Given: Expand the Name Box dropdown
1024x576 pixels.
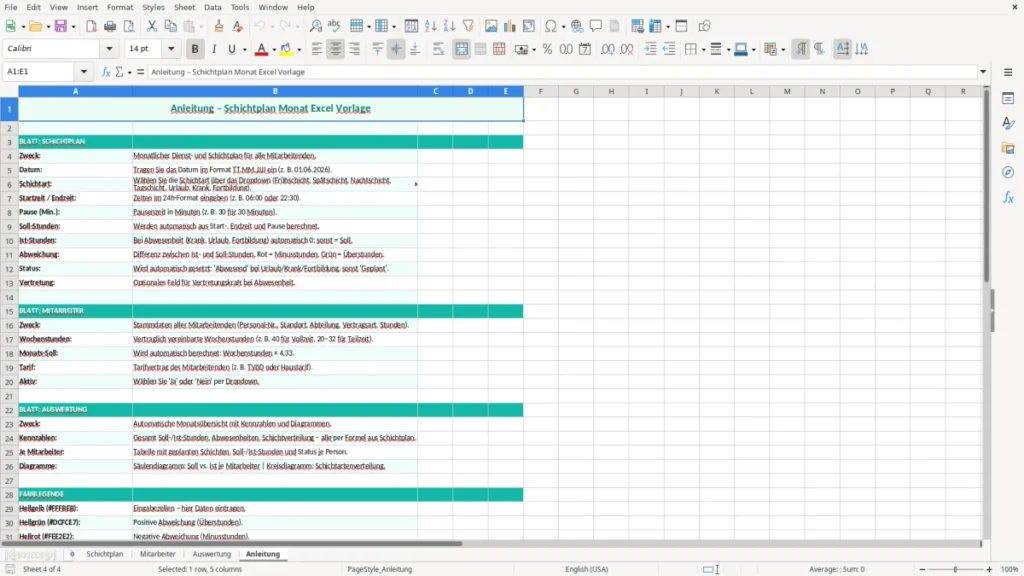Looking at the screenshot, I should tap(84, 72).
